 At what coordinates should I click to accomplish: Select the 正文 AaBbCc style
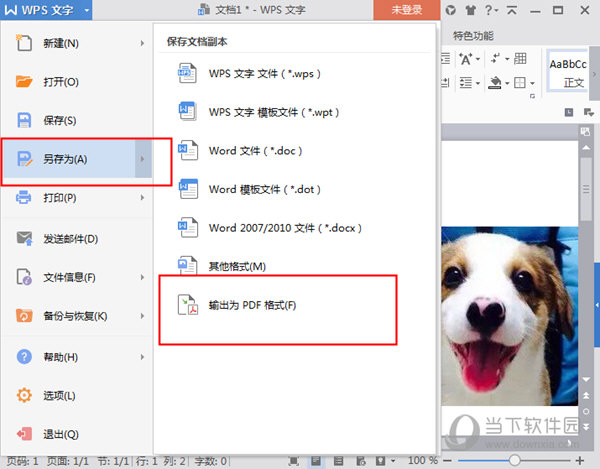tap(568, 72)
